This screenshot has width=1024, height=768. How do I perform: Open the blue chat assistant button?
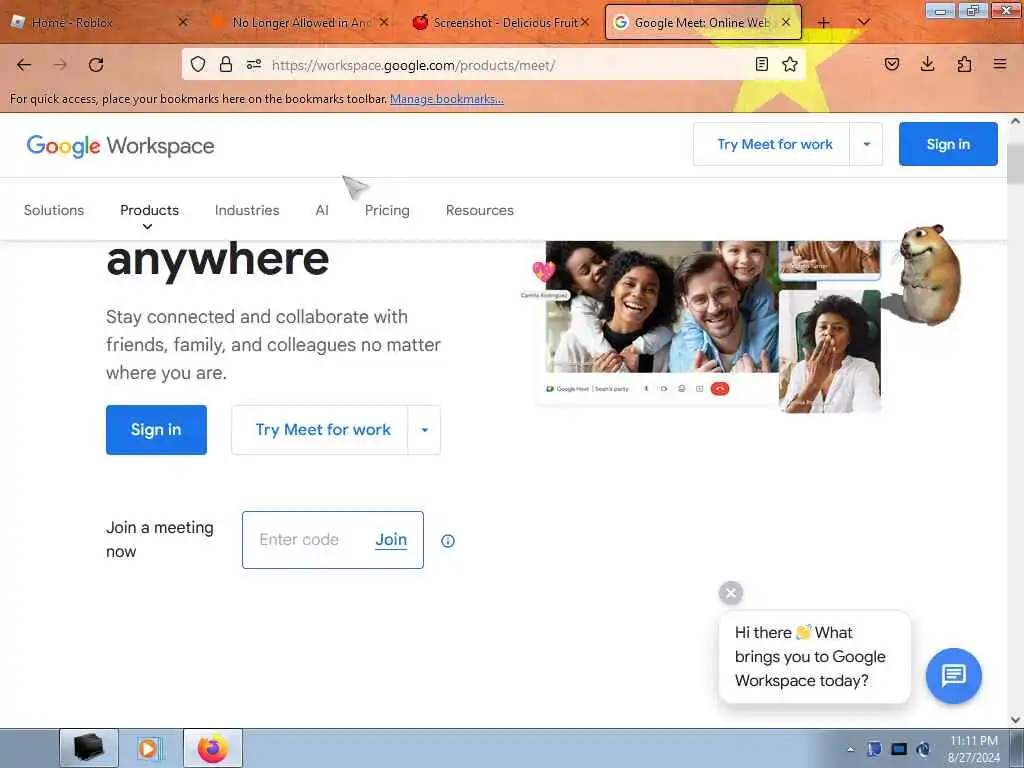tap(953, 676)
